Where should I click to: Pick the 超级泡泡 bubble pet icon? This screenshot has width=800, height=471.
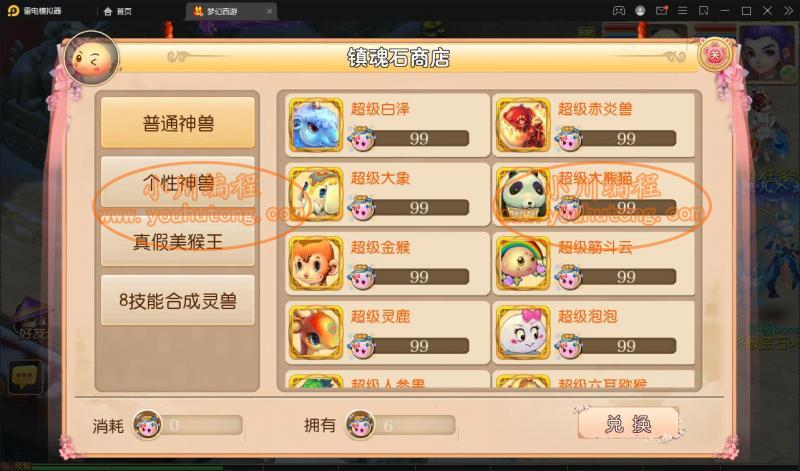[x=523, y=332]
